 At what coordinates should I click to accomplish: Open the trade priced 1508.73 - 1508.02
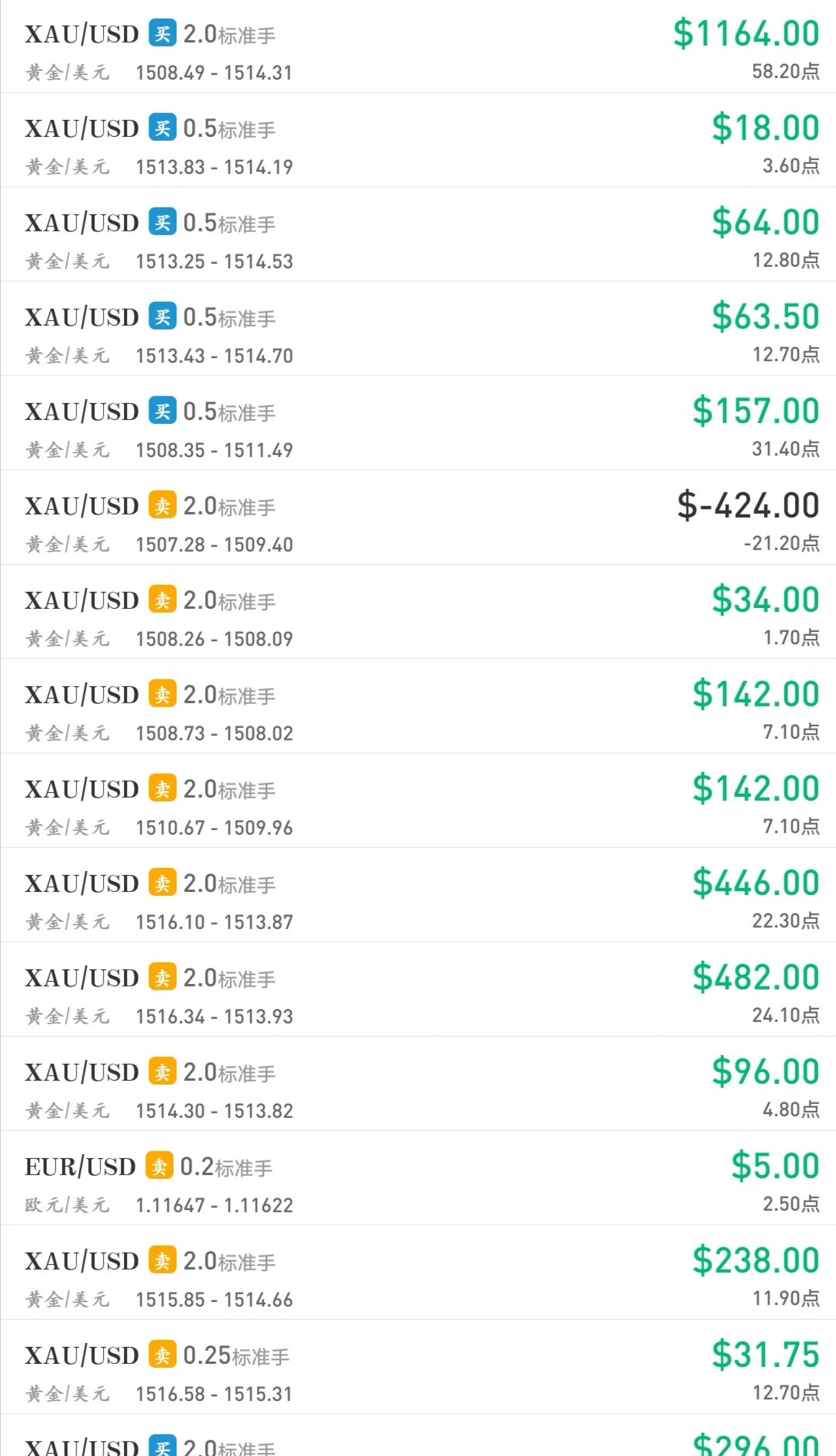pos(418,706)
